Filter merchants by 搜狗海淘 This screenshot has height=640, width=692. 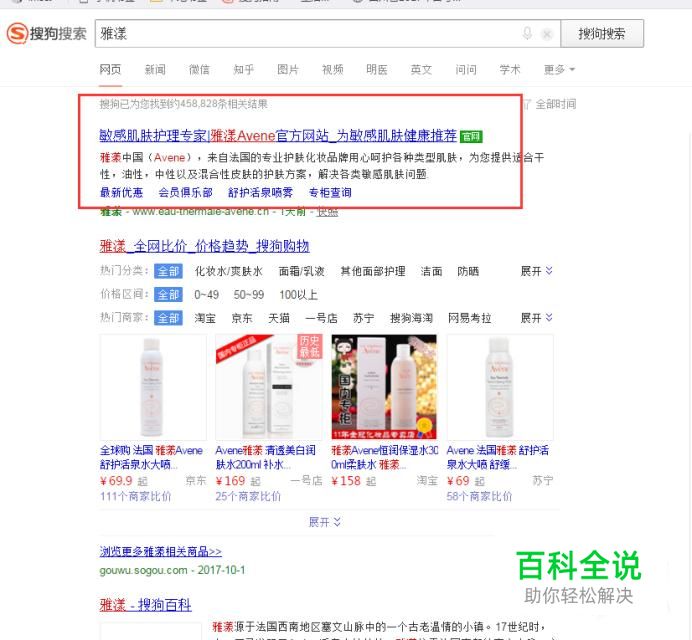[411, 318]
